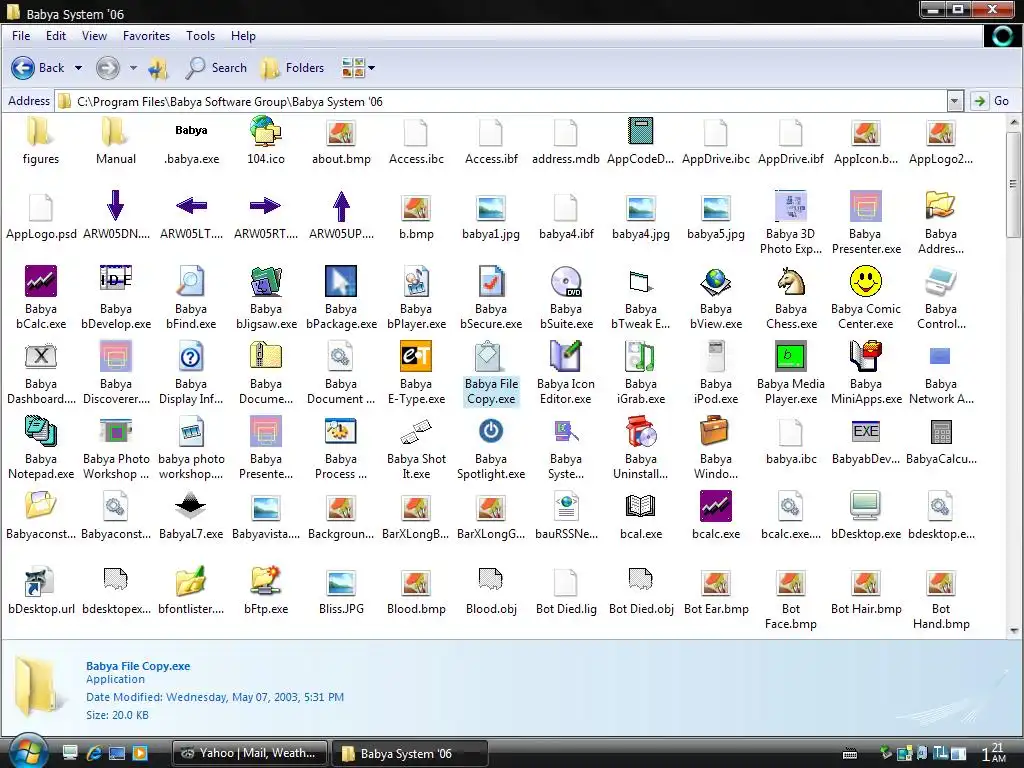1024x768 pixels.
Task: Select Babya MiniApps.exe toolbox icon
Action: pos(866,356)
